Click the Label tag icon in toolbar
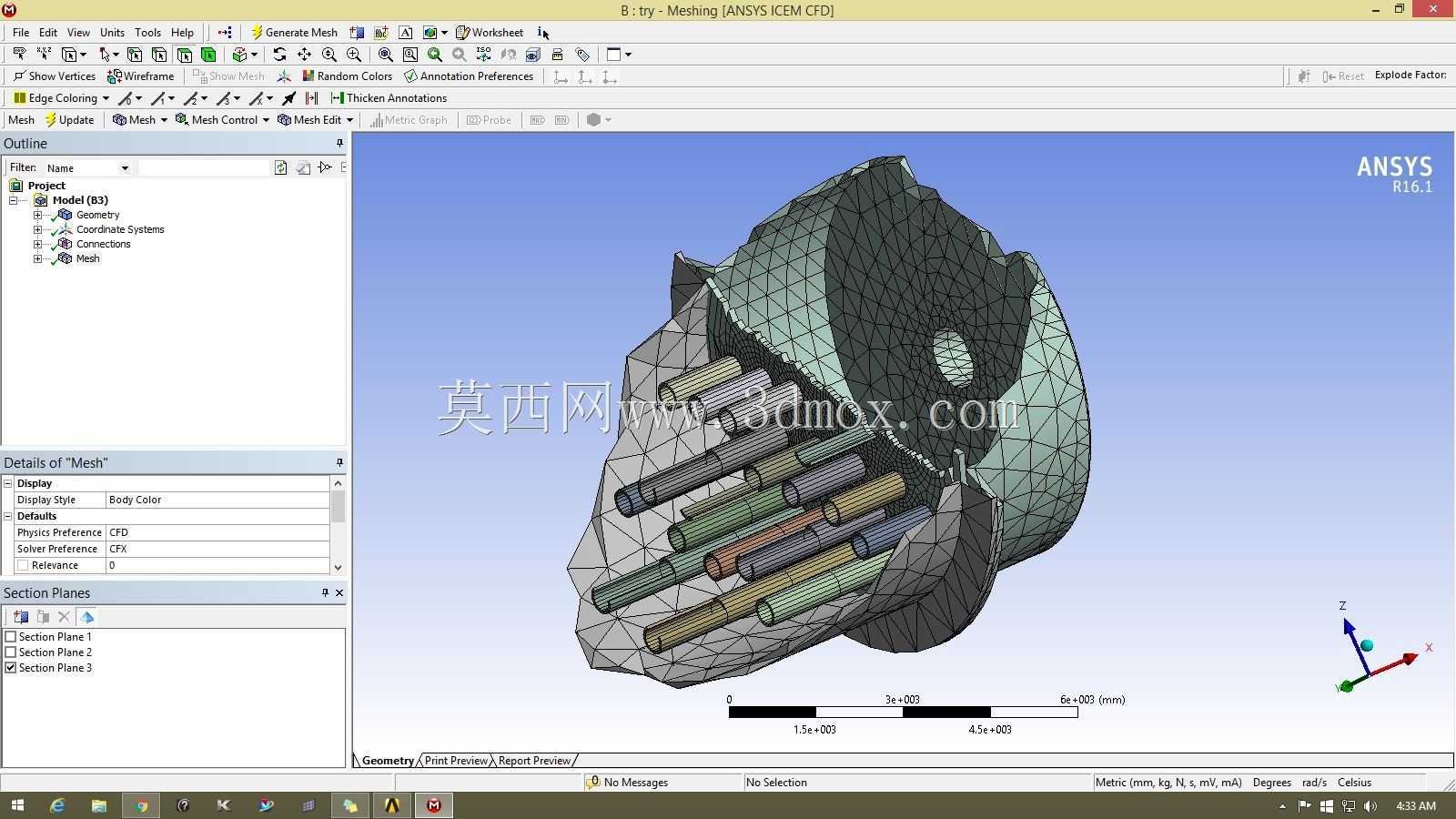Screen dimensions: 1456x819 point(582,55)
